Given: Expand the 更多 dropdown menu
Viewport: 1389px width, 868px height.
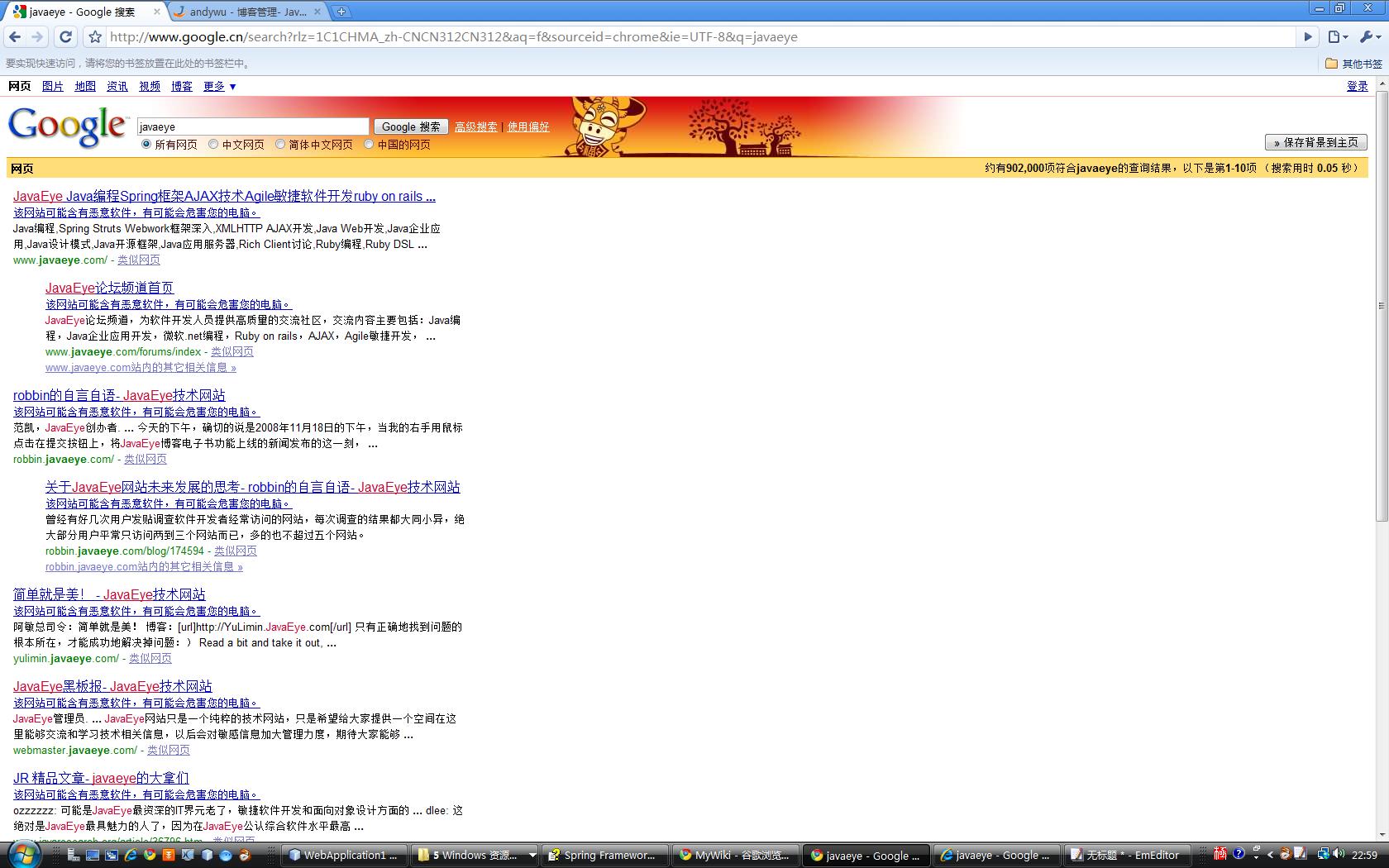Looking at the screenshot, I should (220, 86).
